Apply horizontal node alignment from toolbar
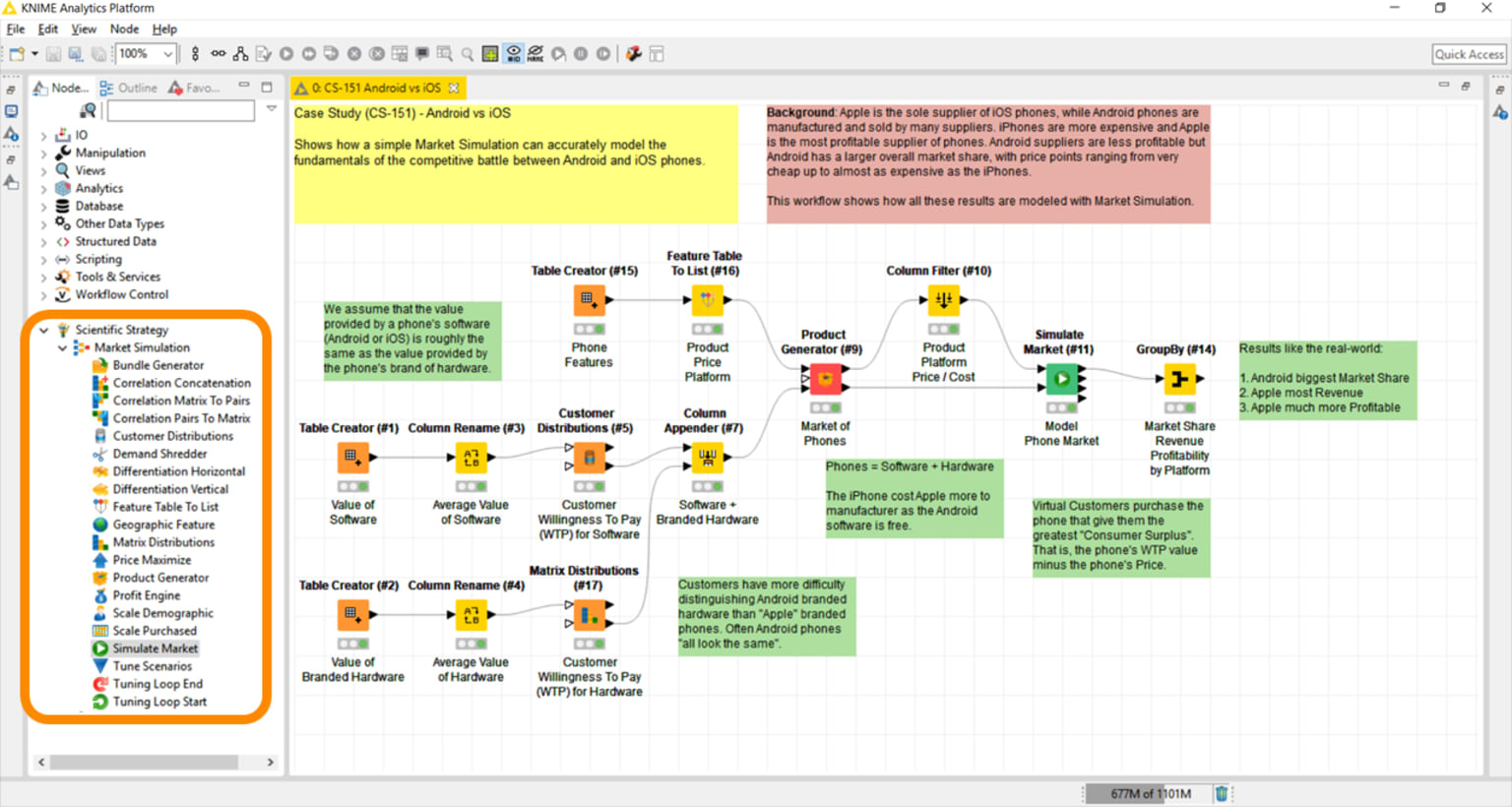The height and width of the screenshot is (807, 1512). pyautogui.click(x=218, y=54)
